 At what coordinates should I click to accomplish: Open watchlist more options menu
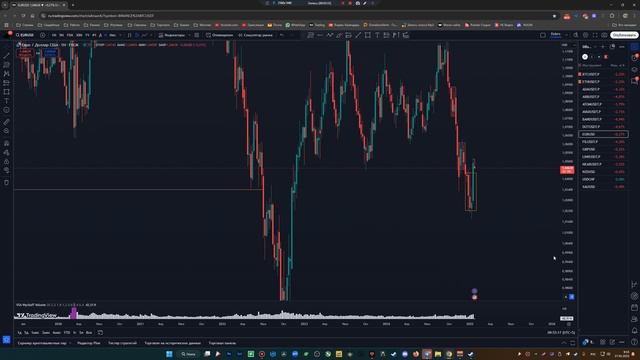(x=622, y=47)
